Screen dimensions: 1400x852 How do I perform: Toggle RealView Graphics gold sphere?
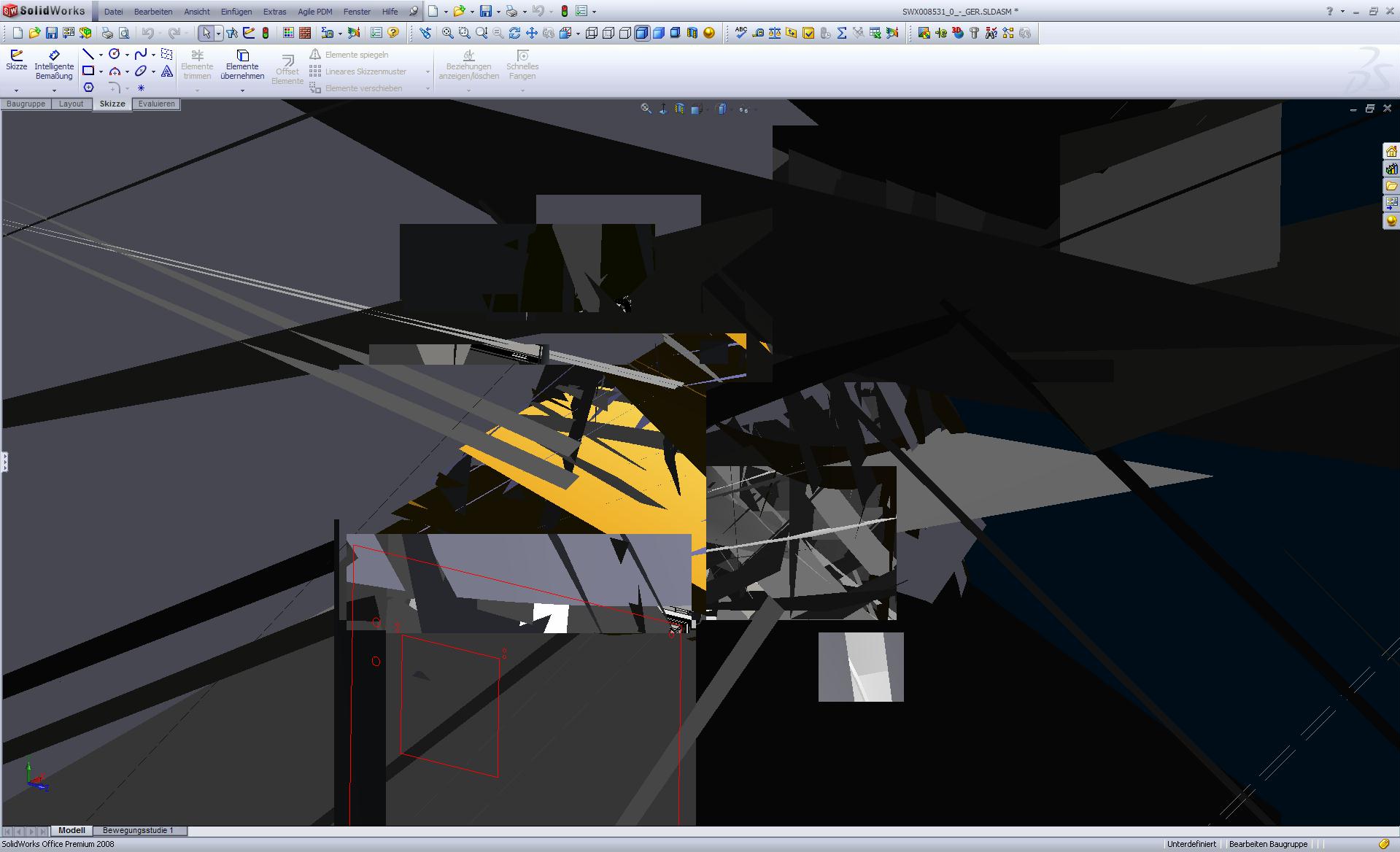coord(709,33)
